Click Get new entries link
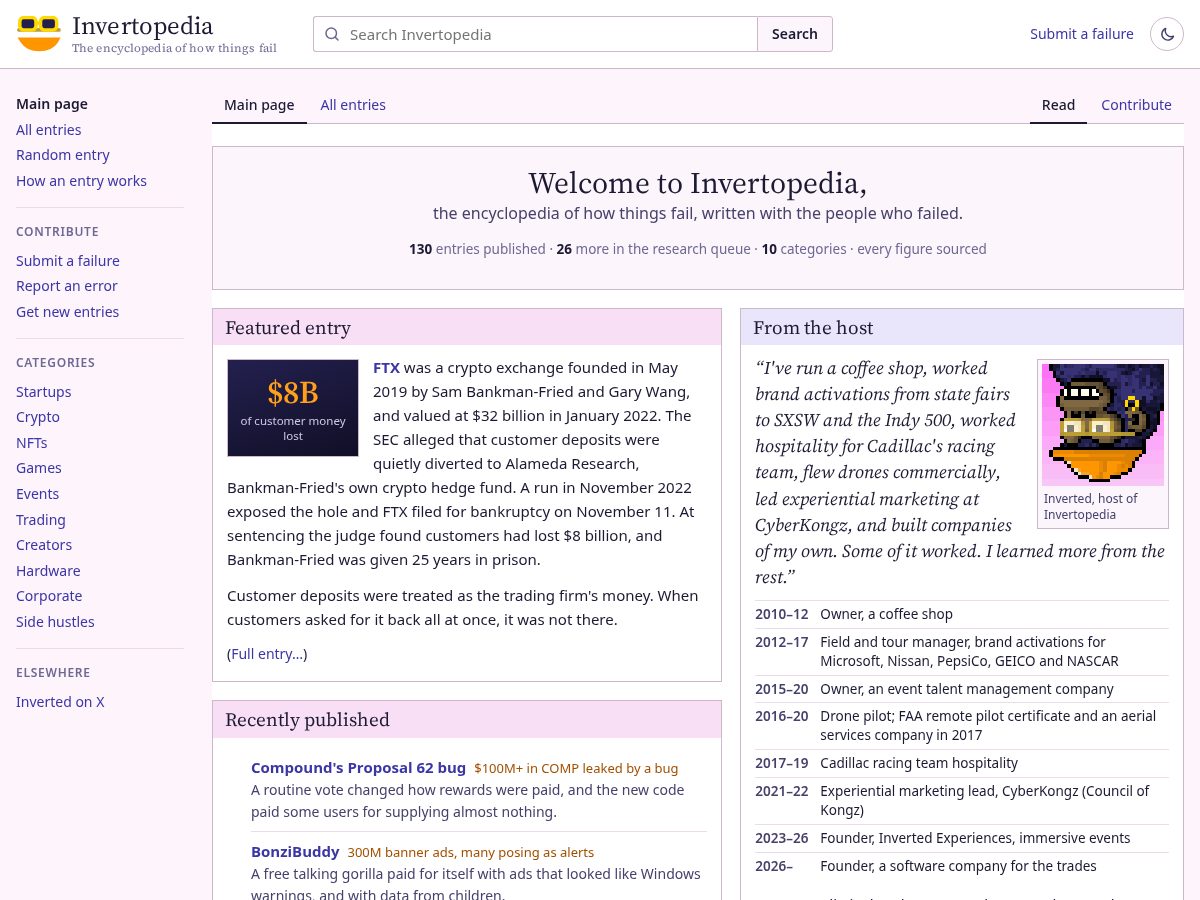The height and width of the screenshot is (900, 1200). pyautogui.click(x=68, y=312)
